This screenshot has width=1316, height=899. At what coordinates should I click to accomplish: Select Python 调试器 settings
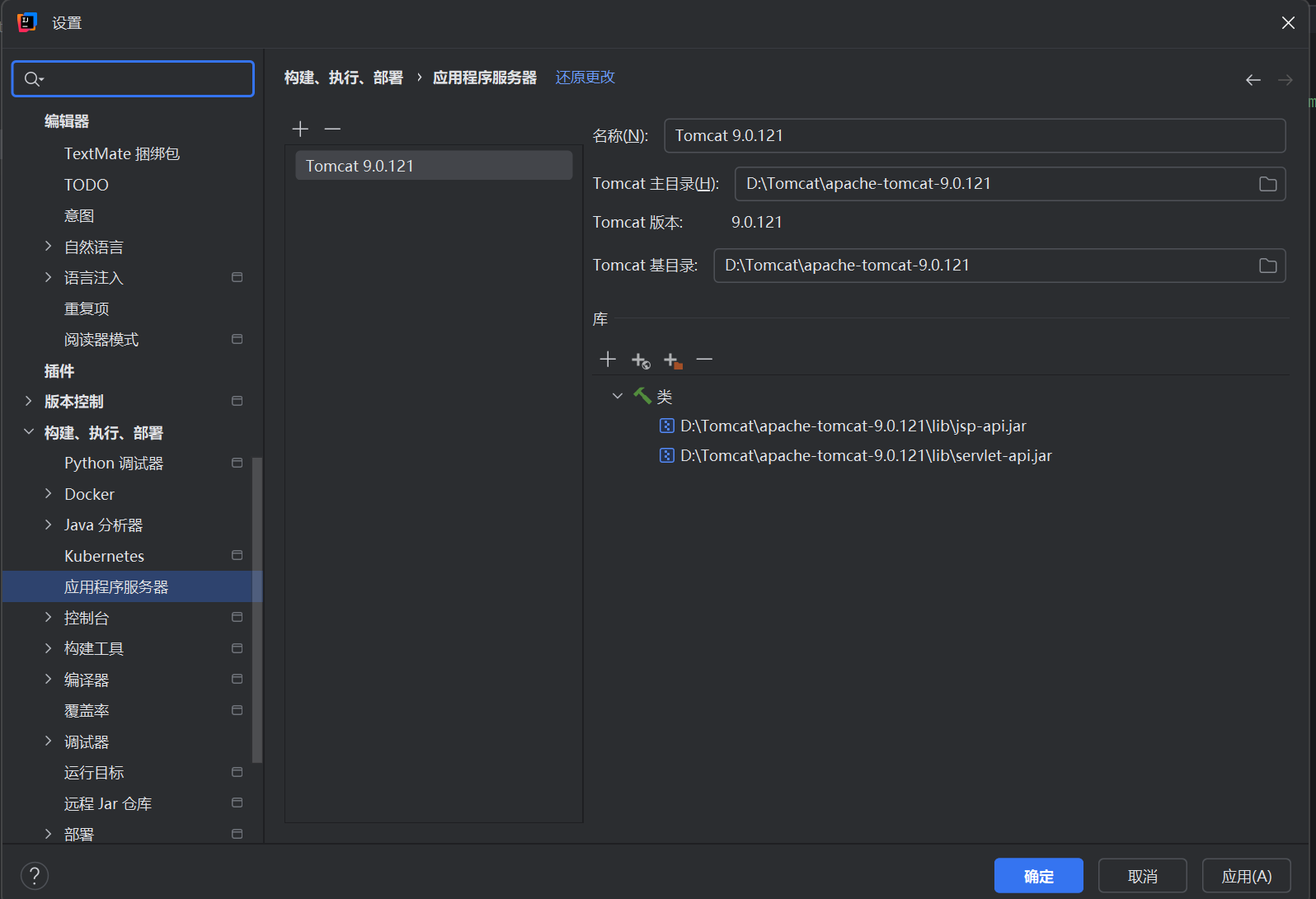tap(114, 464)
